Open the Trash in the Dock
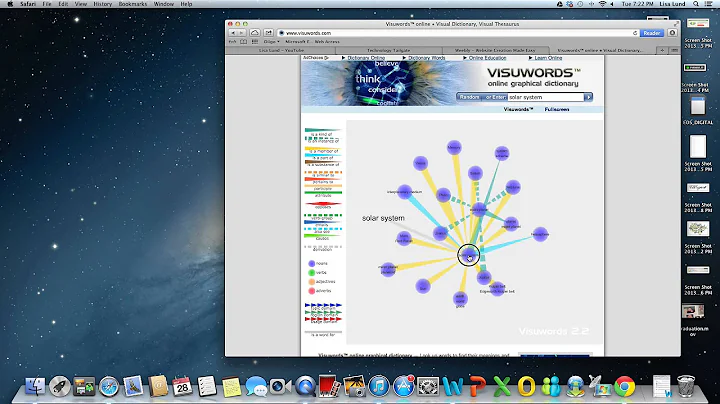This screenshot has height=404, width=720. click(686, 386)
